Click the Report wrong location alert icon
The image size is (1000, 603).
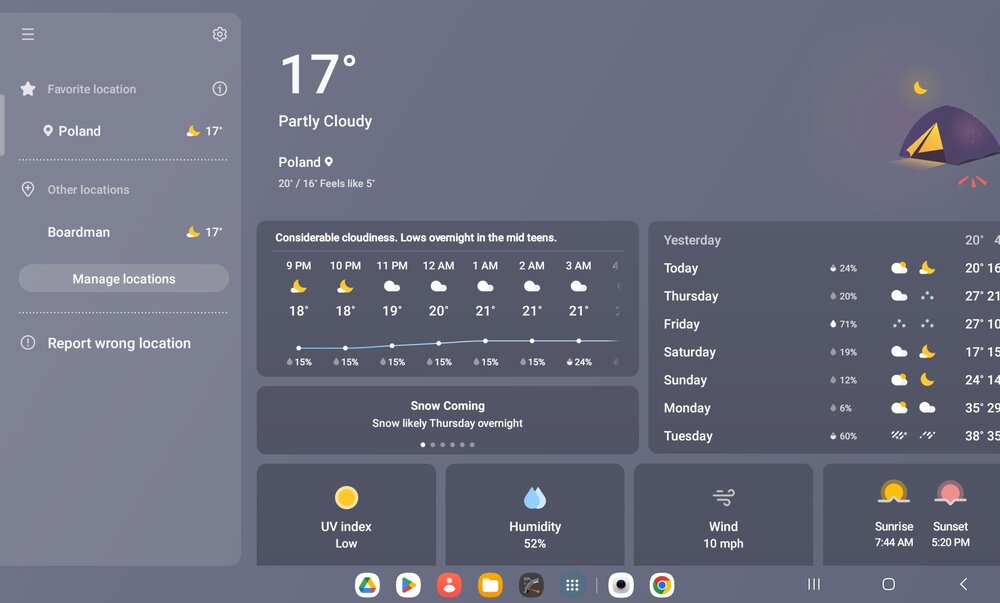[28, 342]
